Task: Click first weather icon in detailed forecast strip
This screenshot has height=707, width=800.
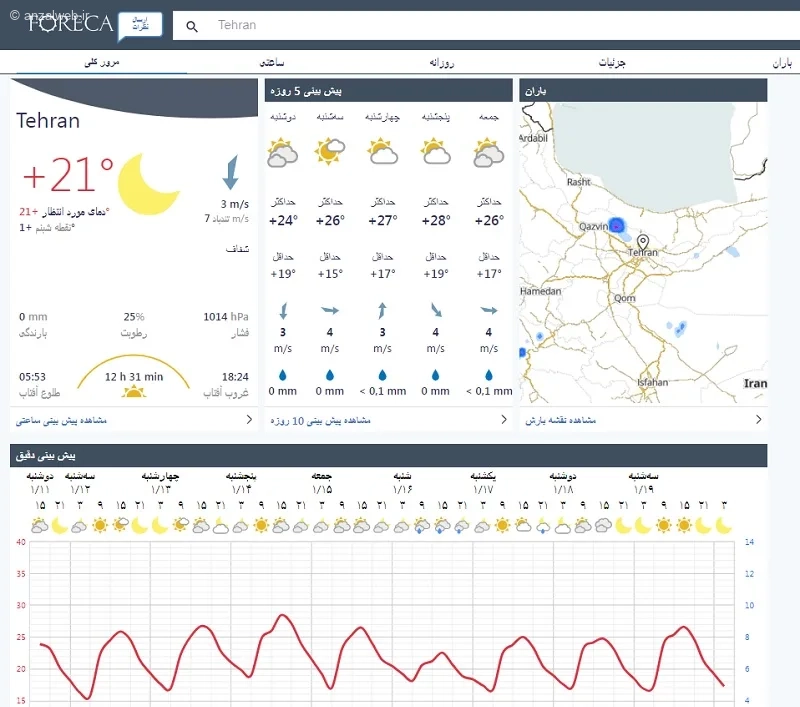Action: (x=39, y=525)
